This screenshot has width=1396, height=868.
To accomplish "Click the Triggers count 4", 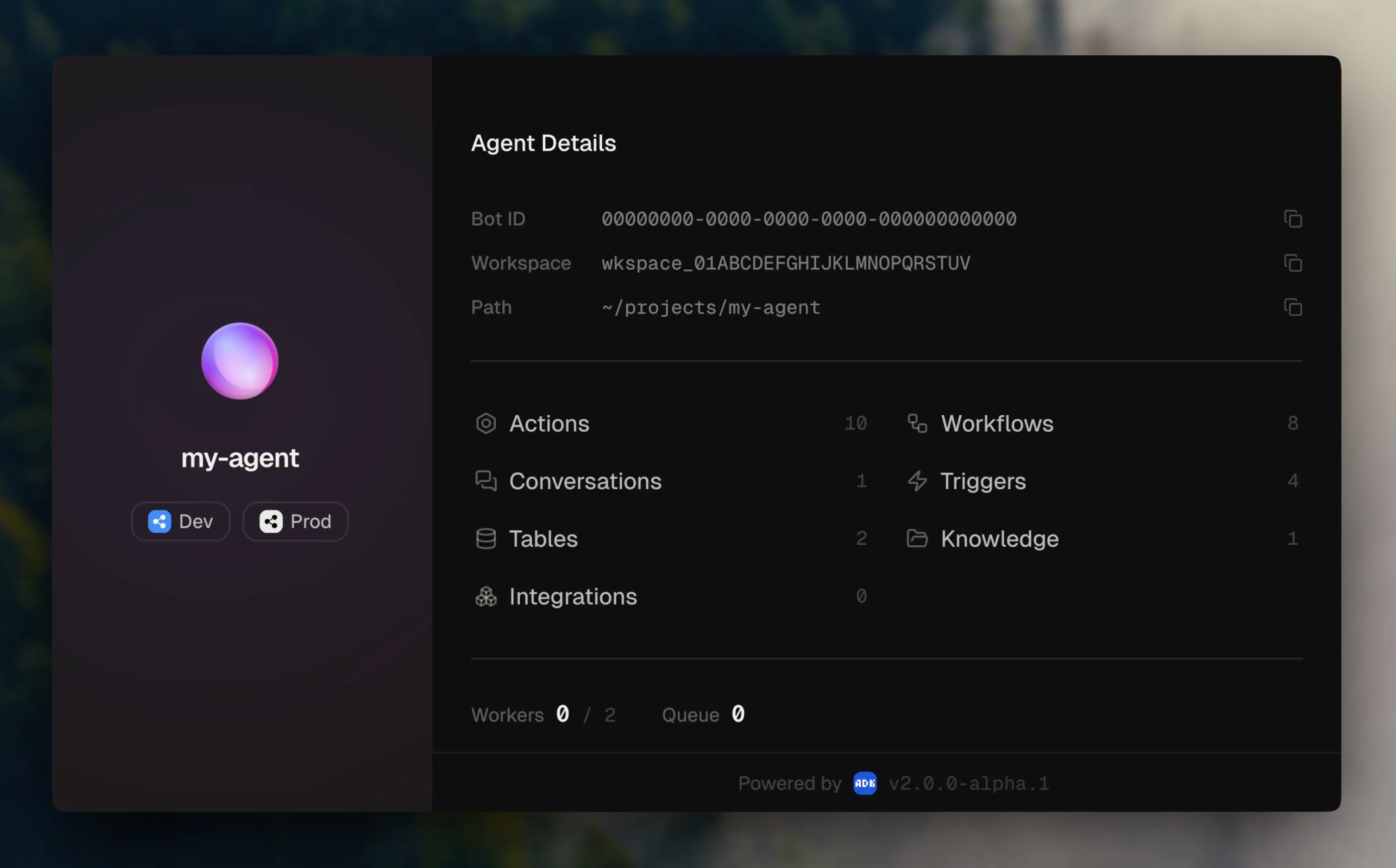I will tap(1292, 481).
